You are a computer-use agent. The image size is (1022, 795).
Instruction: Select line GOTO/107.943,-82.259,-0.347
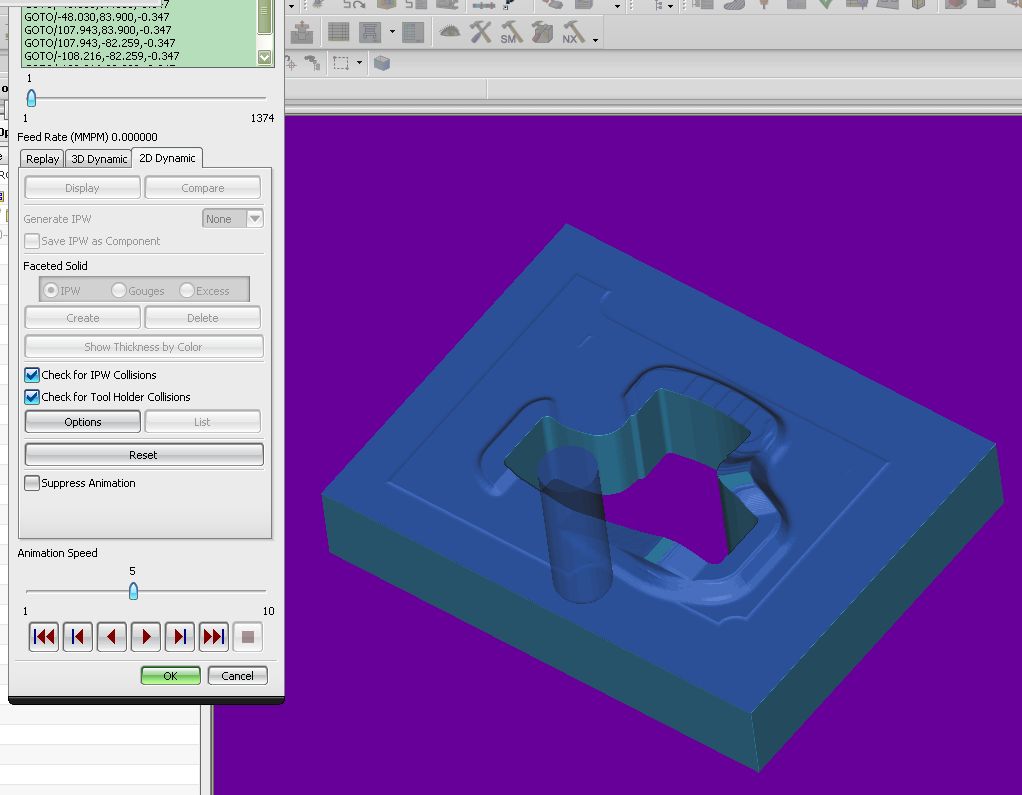[x=100, y=43]
